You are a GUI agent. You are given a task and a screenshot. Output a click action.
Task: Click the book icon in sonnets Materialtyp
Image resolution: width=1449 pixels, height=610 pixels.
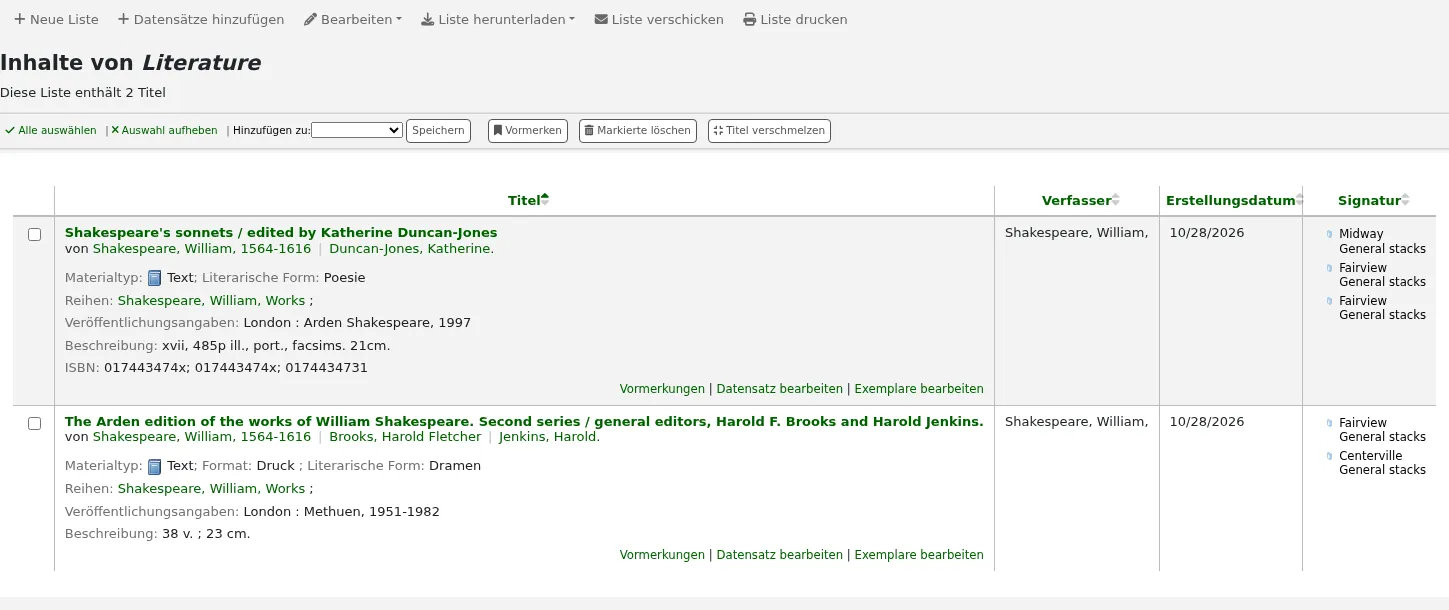(155, 278)
